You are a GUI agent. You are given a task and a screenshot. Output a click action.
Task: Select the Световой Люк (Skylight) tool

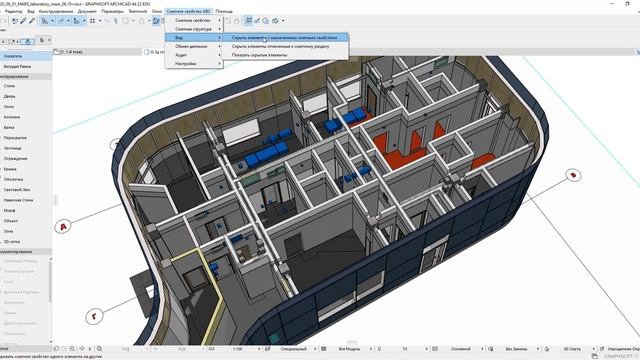16,190
